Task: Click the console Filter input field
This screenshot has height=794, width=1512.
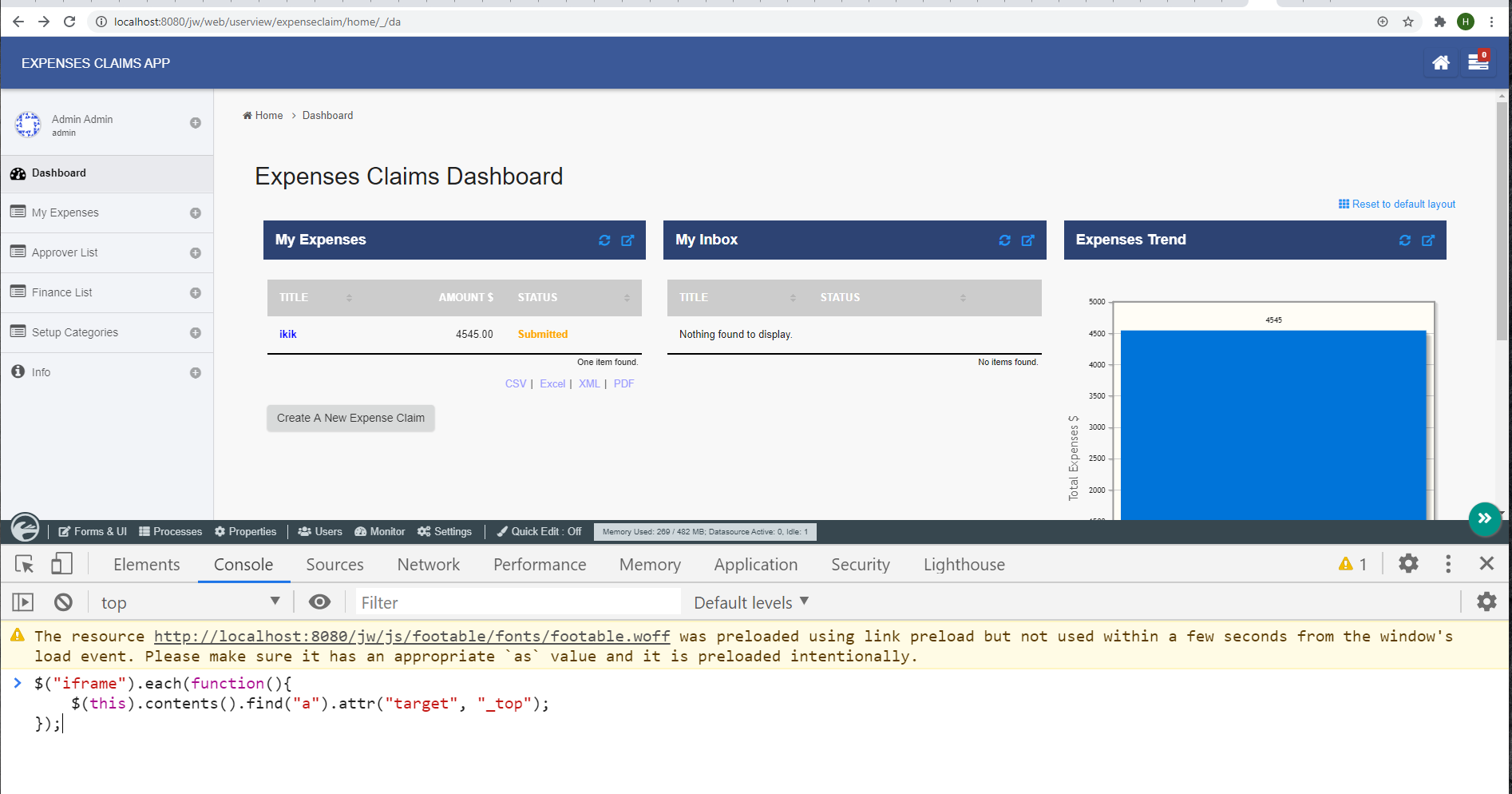Action: (517, 602)
